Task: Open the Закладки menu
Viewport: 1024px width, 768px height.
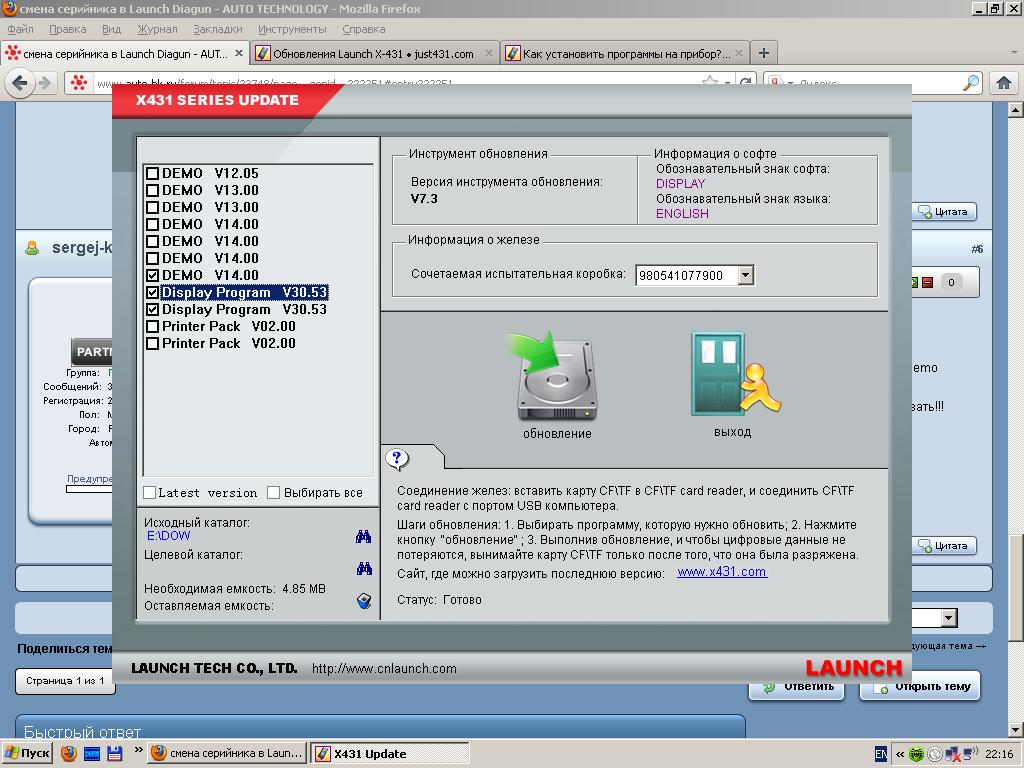Action: pos(218,29)
